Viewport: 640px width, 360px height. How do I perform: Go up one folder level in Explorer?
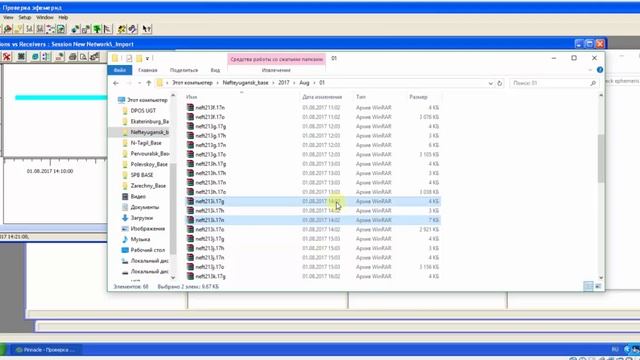(149, 83)
